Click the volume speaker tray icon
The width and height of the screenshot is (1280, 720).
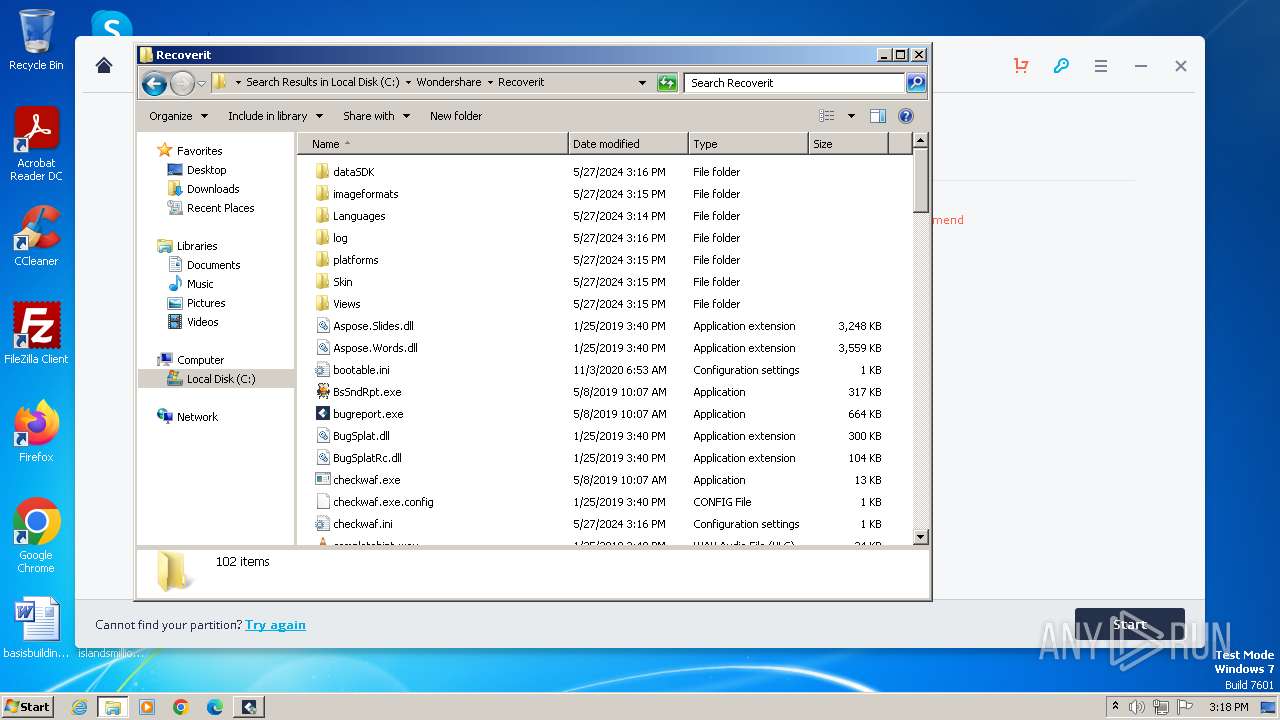[1137, 707]
